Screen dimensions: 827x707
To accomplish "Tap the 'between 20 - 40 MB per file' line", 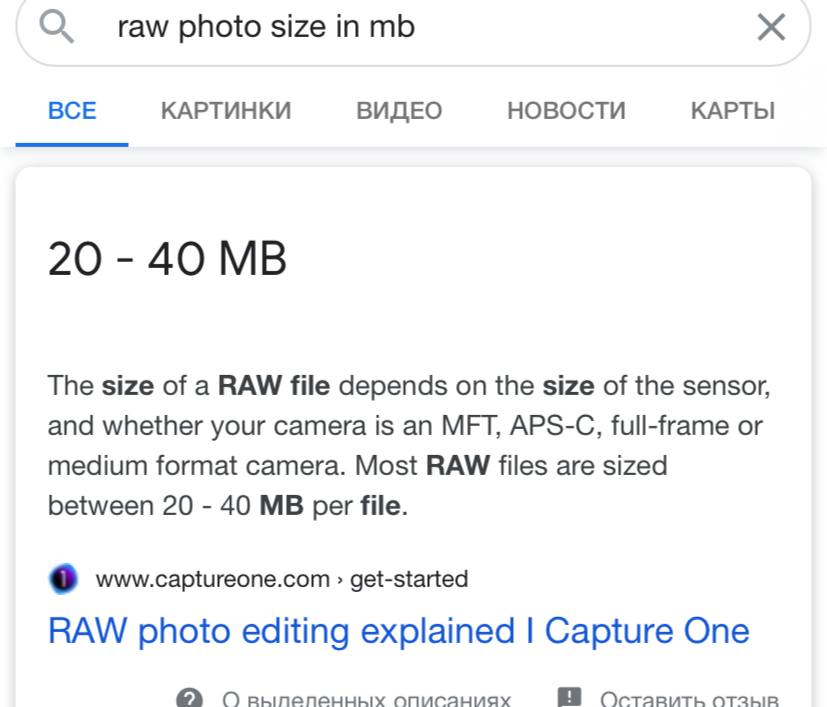I will click(x=228, y=505).
